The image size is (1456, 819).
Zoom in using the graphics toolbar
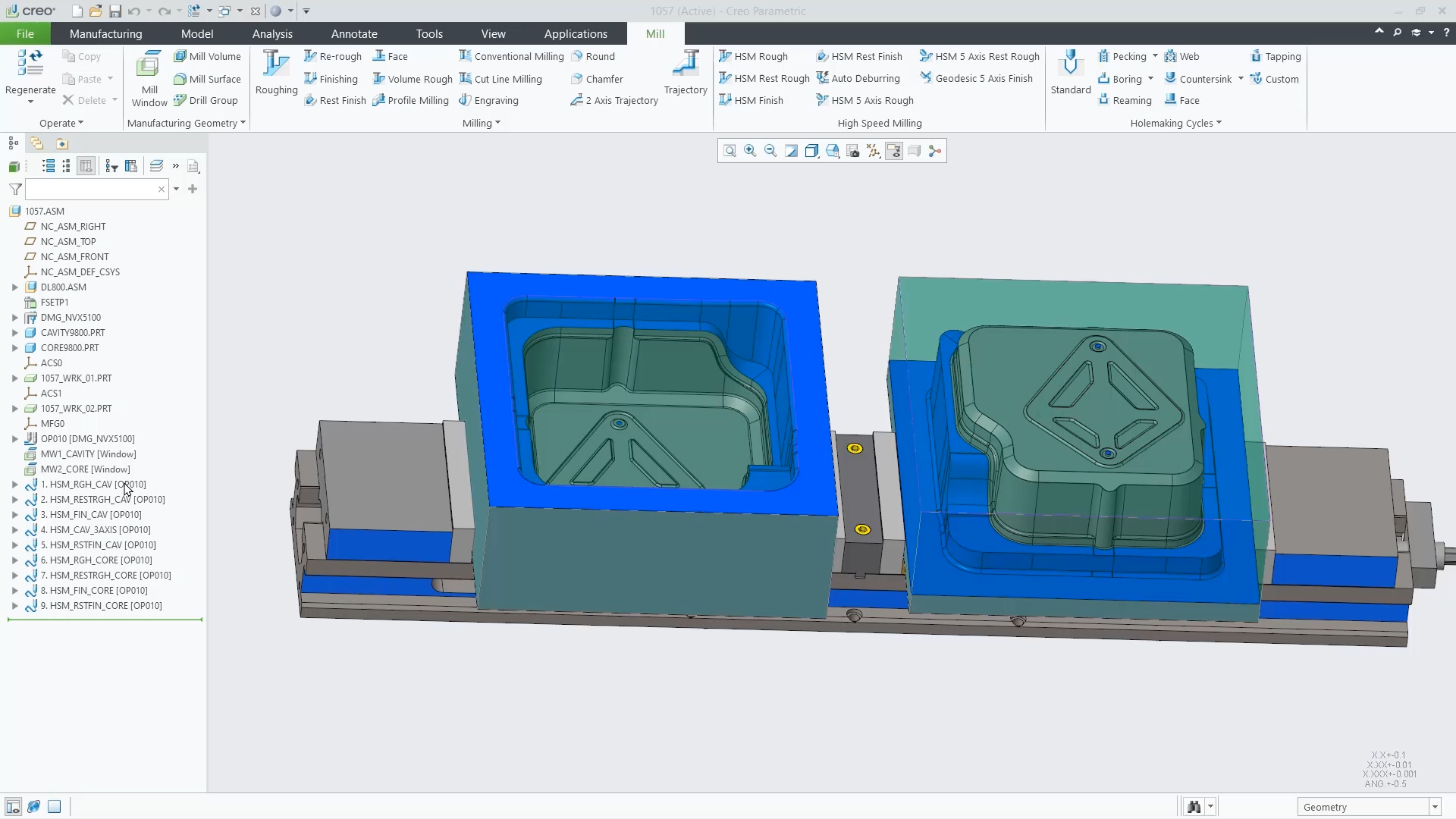point(750,151)
